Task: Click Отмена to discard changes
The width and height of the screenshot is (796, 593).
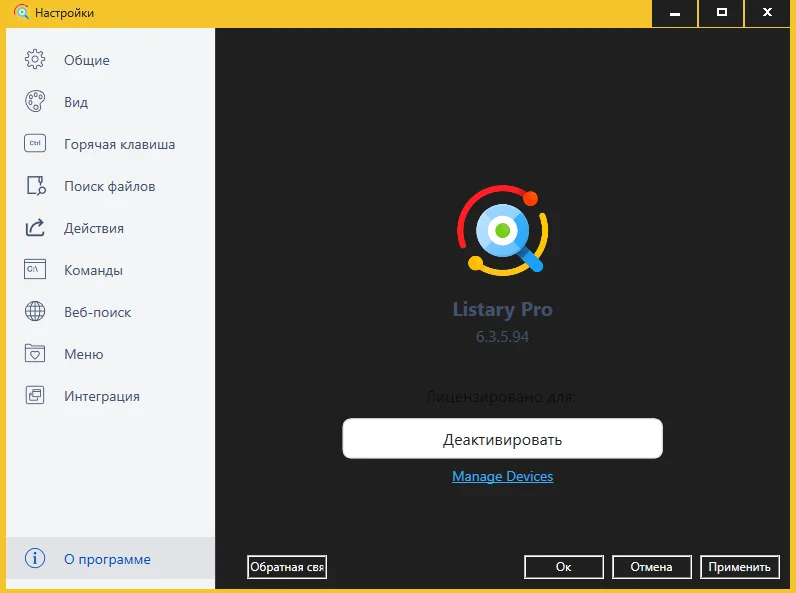Action: [x=651, y=567]
